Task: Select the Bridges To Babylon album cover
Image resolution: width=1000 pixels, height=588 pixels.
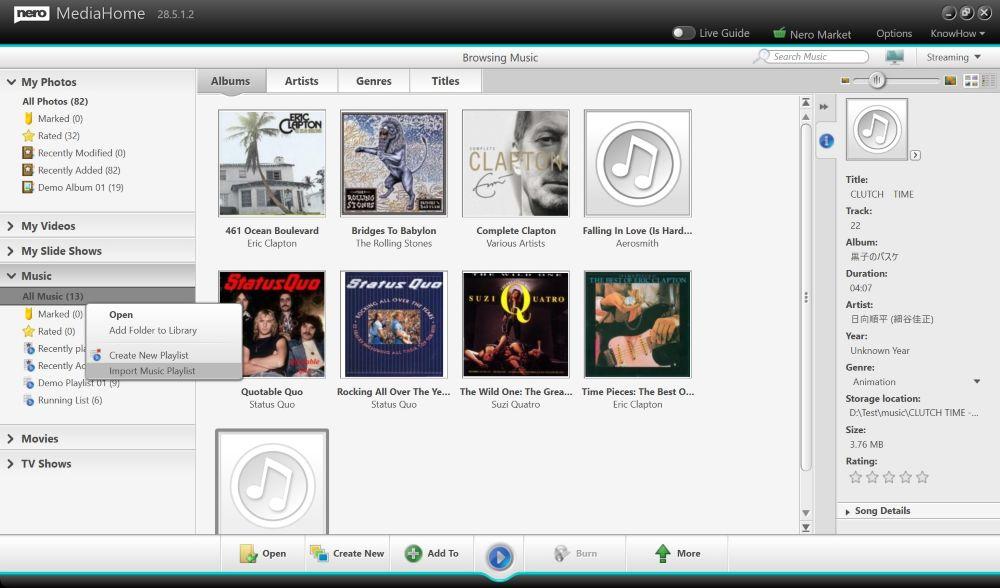Action: [x=393, y=163]
